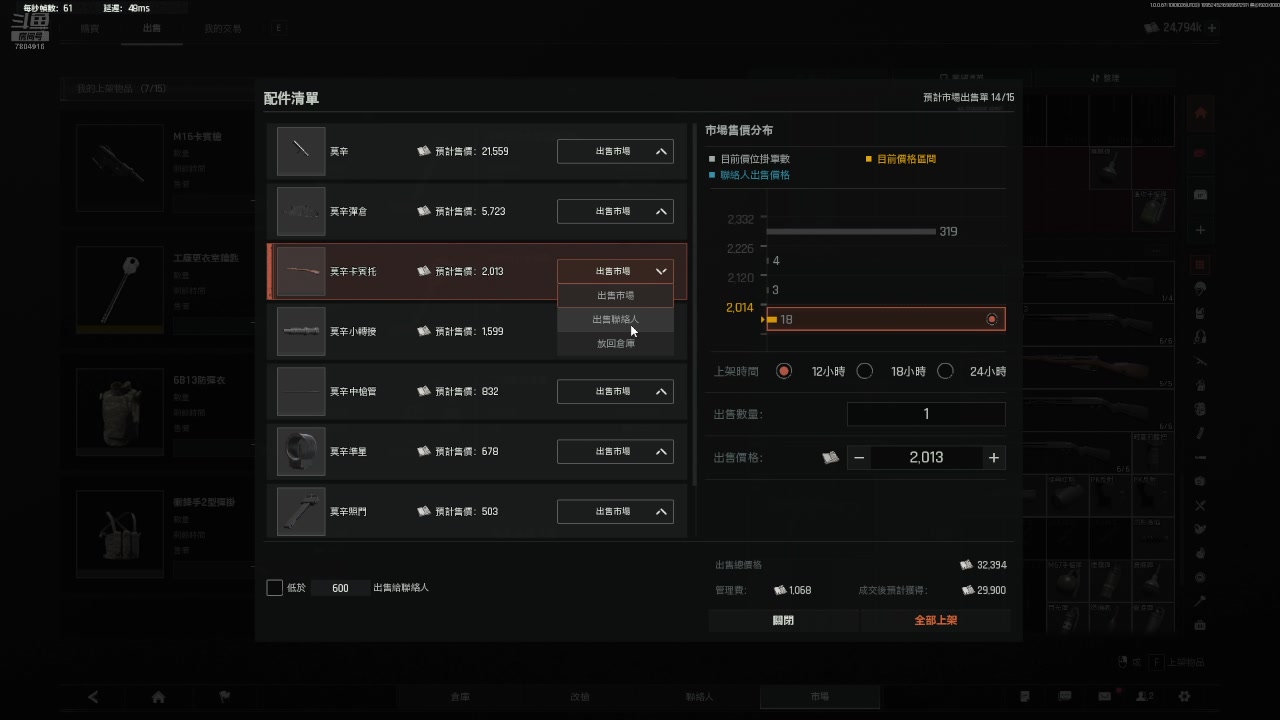Screen dimensions: 1280x720
Task: Click the 600 threshold input field
Action: tap(340, 588)
